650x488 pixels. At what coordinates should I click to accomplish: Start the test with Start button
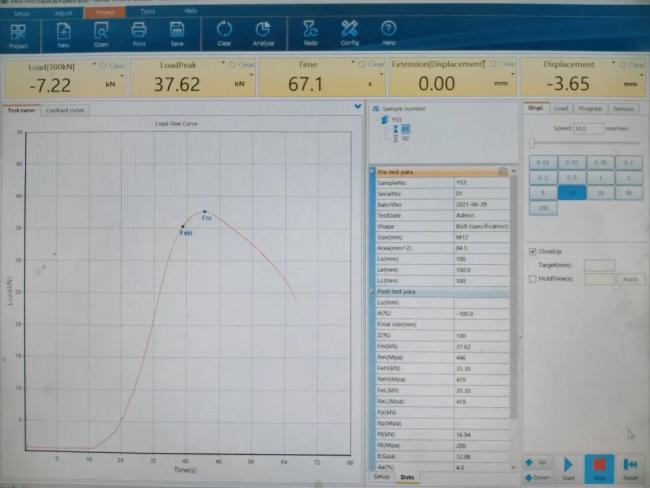(x=568, y=469)
